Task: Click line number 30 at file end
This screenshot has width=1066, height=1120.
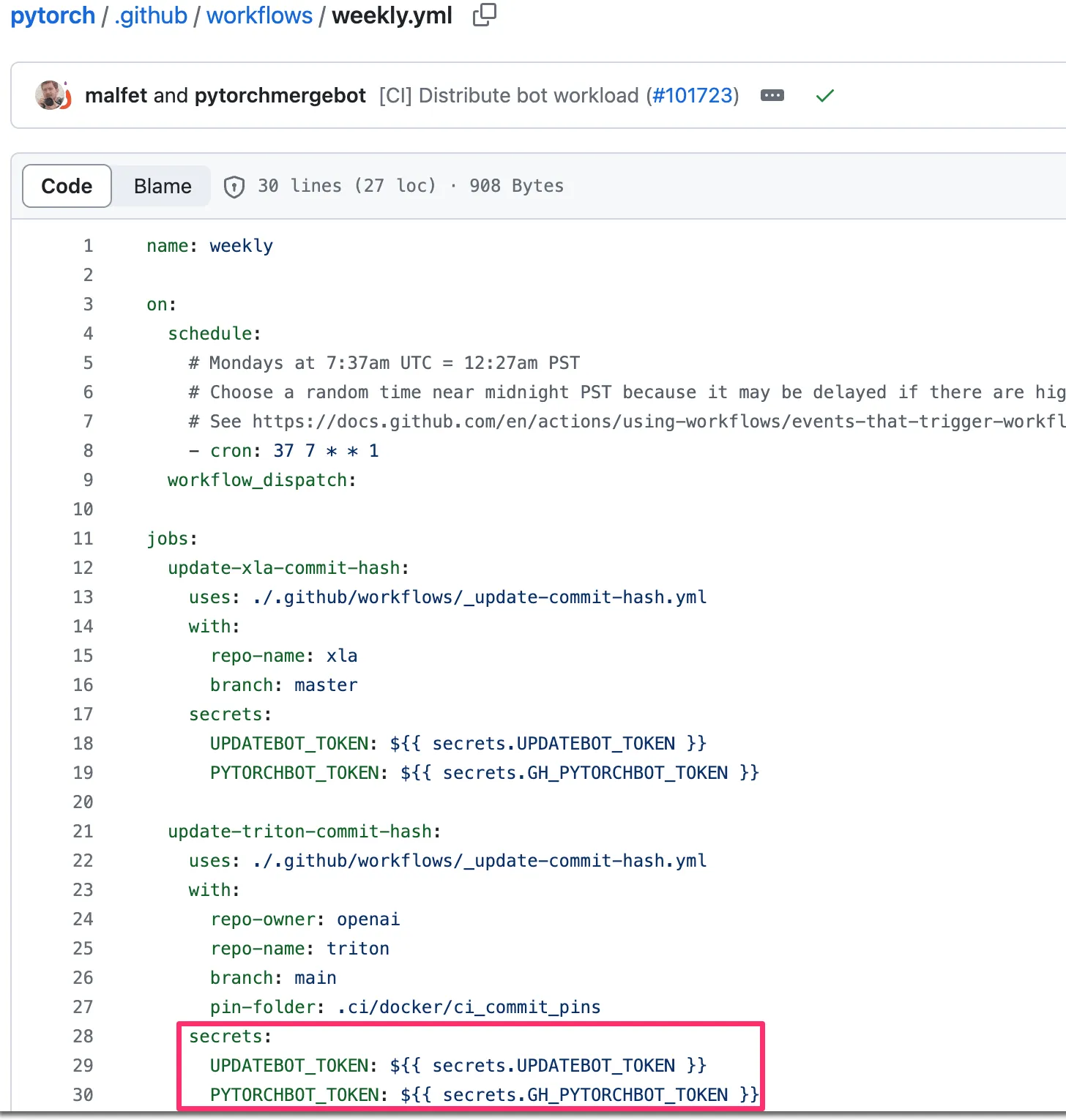Action: point(83,1095)
